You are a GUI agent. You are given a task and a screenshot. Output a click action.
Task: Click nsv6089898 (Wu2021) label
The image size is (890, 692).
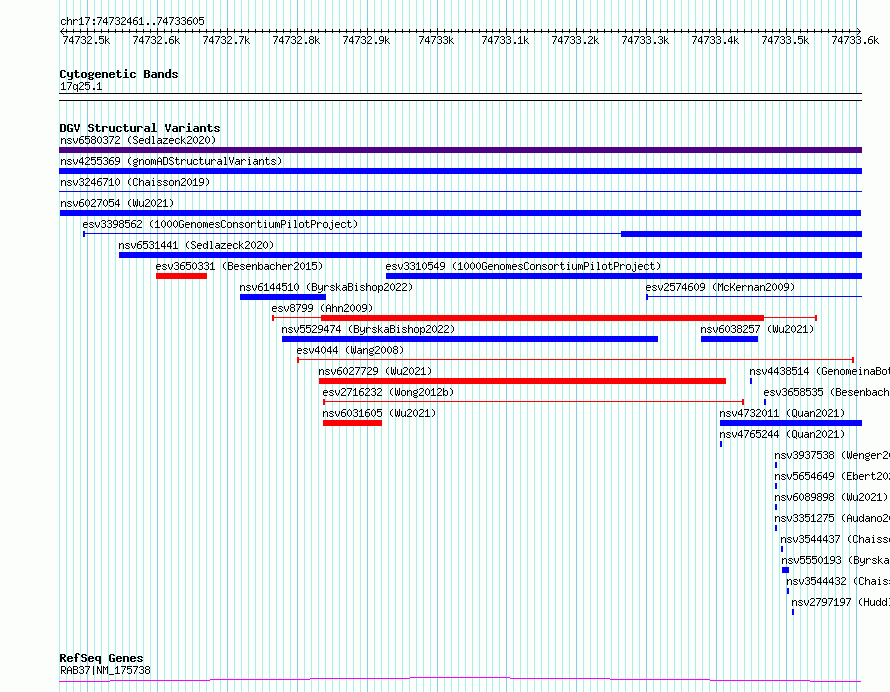[x=831, y=497]
